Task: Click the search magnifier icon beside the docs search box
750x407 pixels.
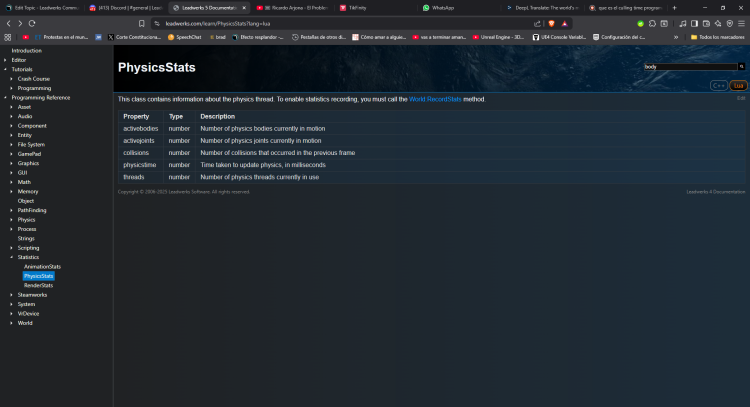Action: [x=742, y=67]
